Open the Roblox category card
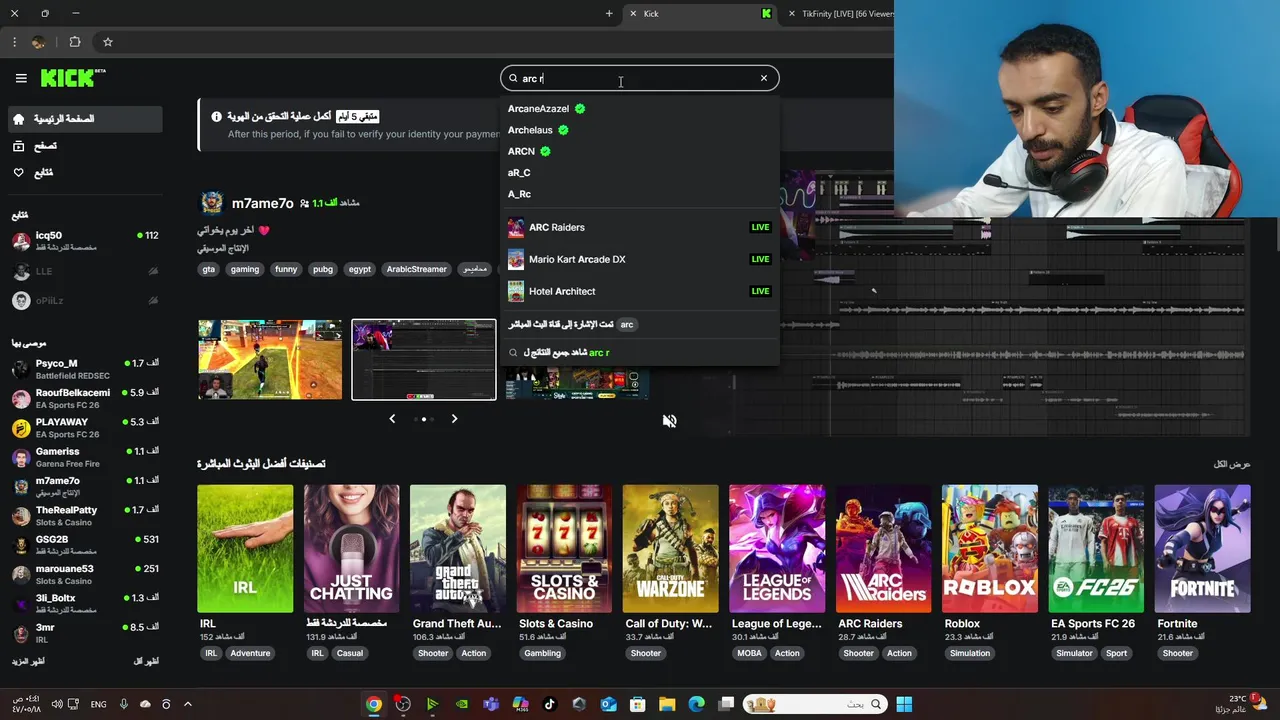The width and height of the screenshot is (1280, 720). [990, 549]
